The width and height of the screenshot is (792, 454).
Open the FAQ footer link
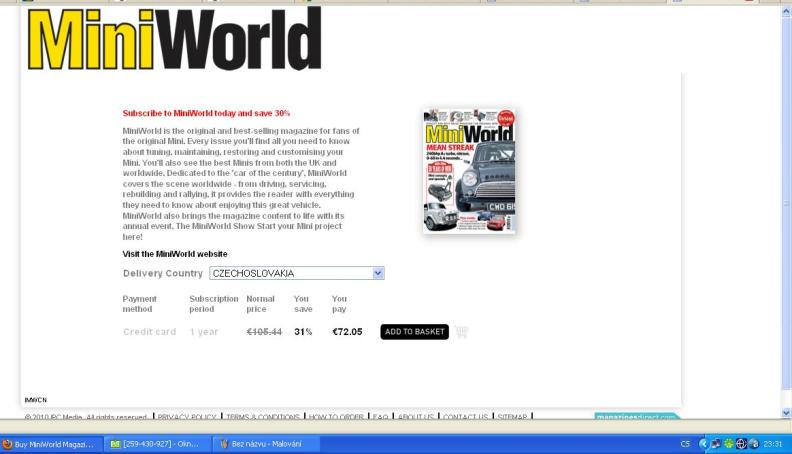(x=380, y=417)
